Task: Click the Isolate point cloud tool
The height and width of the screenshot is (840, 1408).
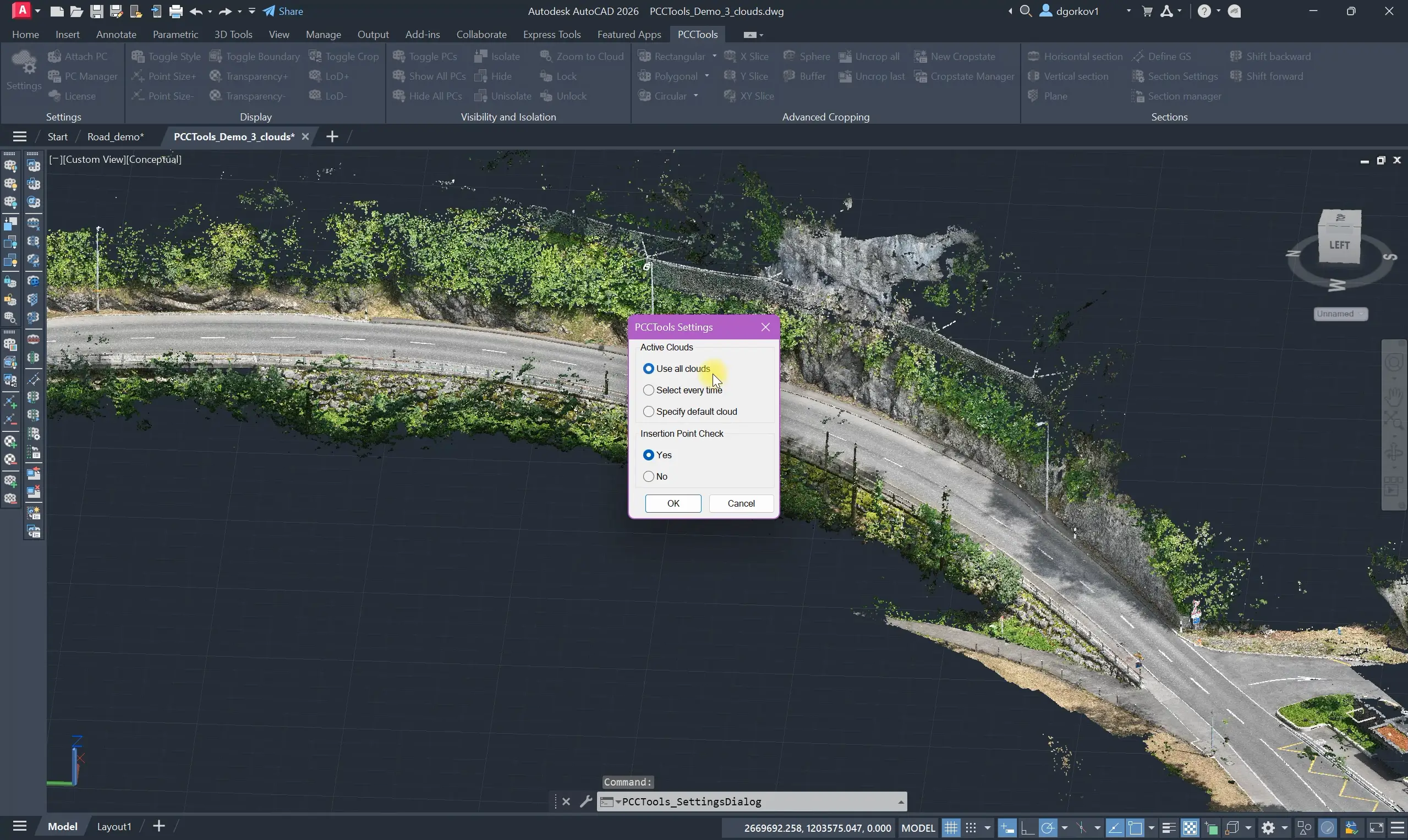Action: tap(497, 56)
